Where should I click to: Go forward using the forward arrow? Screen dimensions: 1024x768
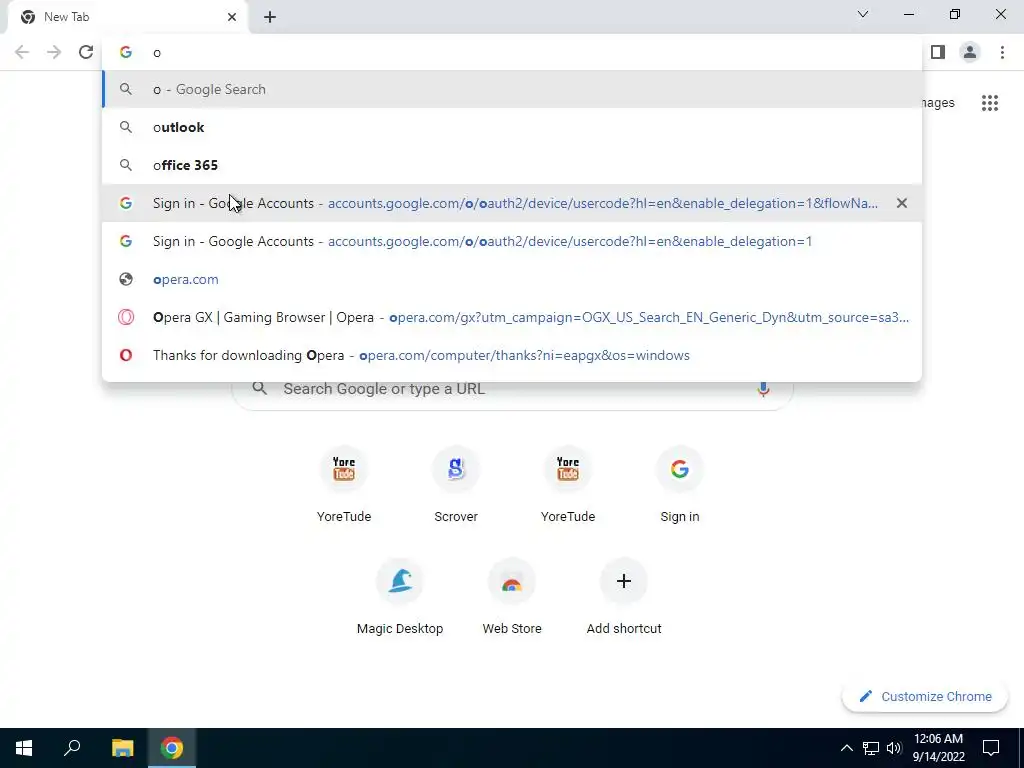coord(54,52)
